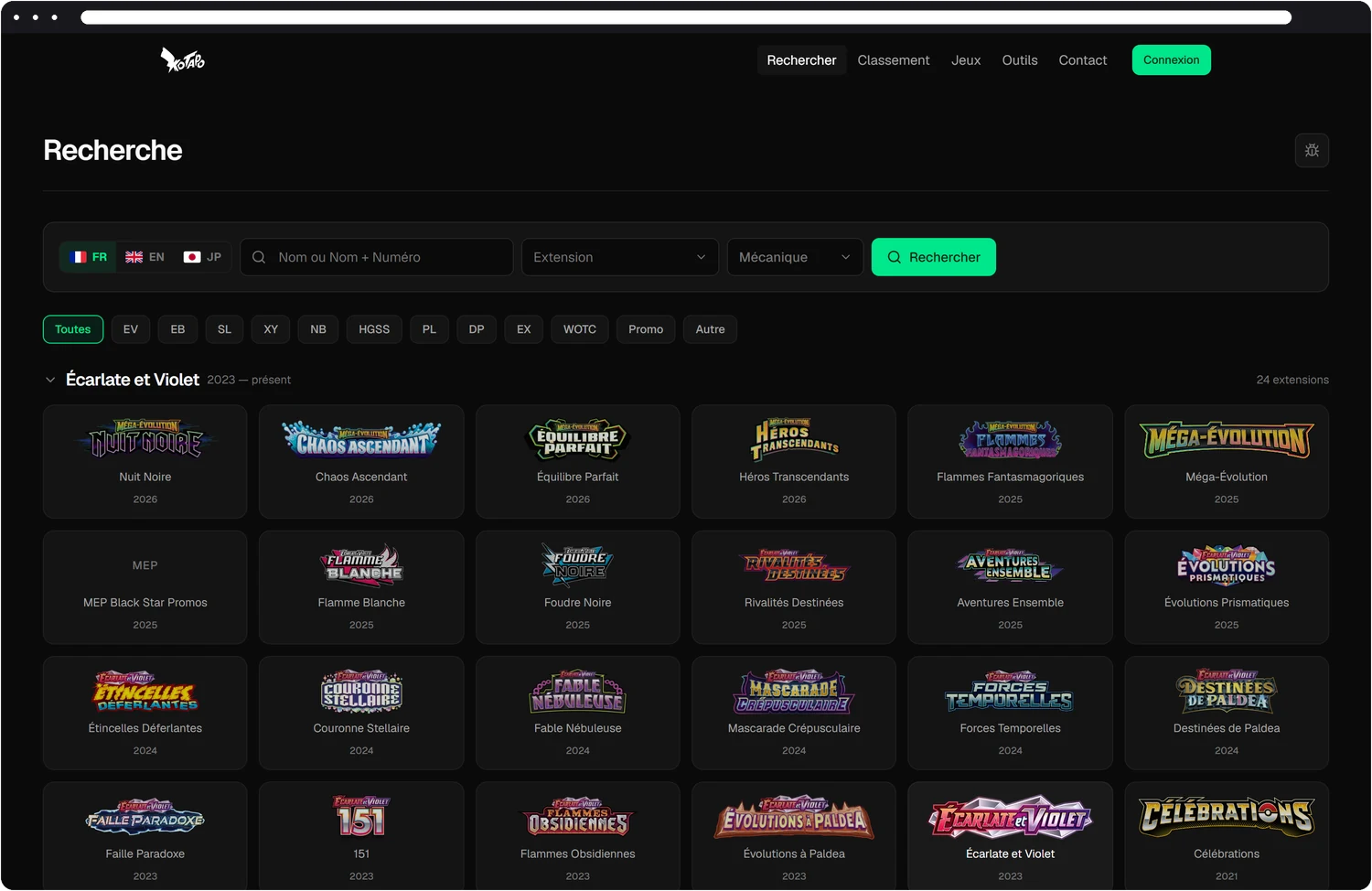The width and height of the screenshot is (1372, 891).
Task: Open the Héros Transcendants set logo
Action: (794, 440)
